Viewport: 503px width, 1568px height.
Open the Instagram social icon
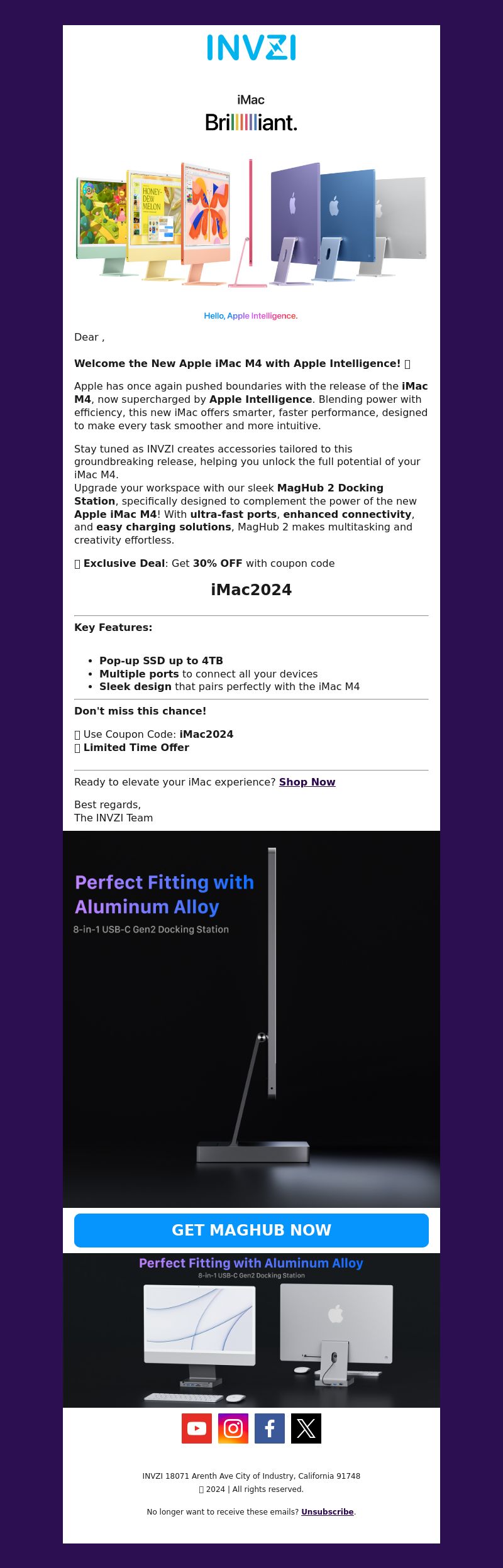[x=233, y=1428]
